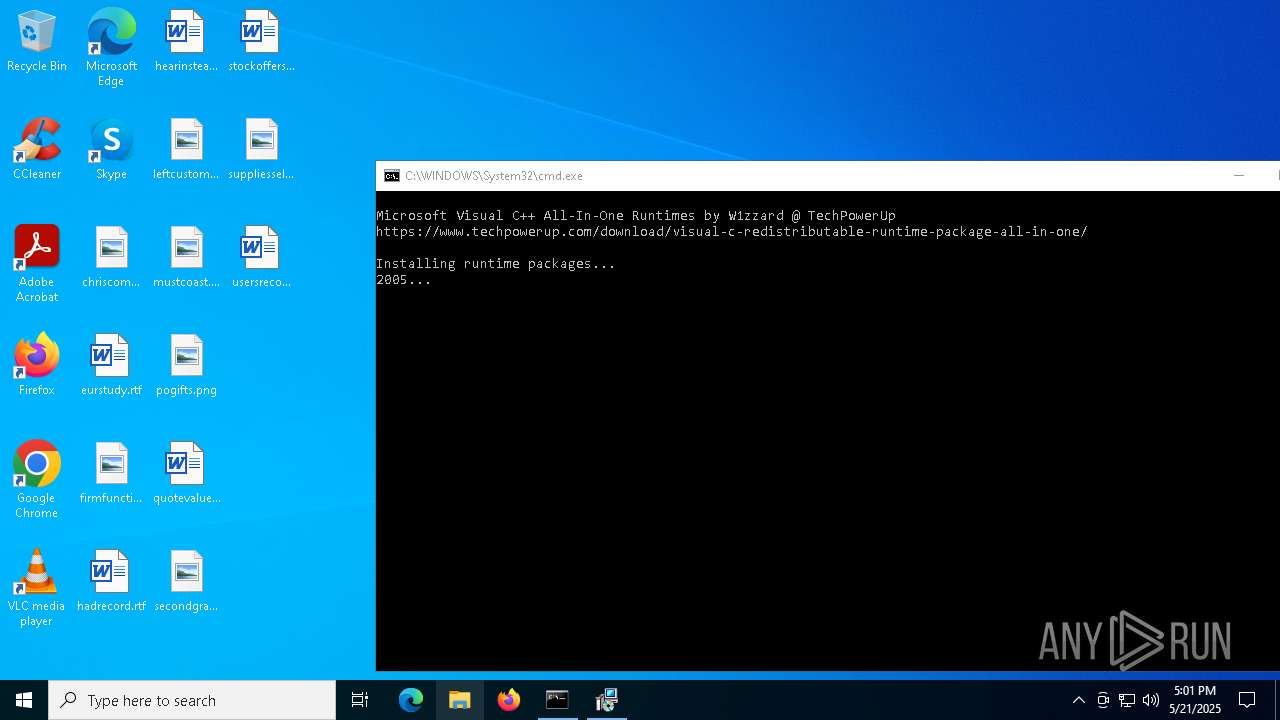The width and height of the screenshot is (1280, 720).
Task: Select the hadrecord.rtf file icon
Action: pos(111,582)
